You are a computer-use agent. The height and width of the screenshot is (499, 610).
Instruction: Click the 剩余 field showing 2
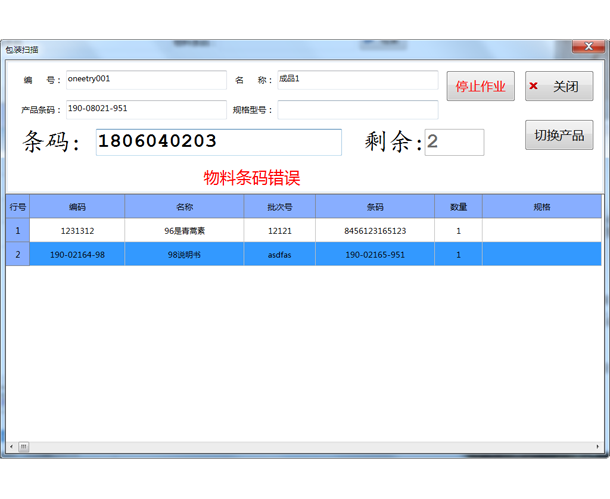click(454, 142)
